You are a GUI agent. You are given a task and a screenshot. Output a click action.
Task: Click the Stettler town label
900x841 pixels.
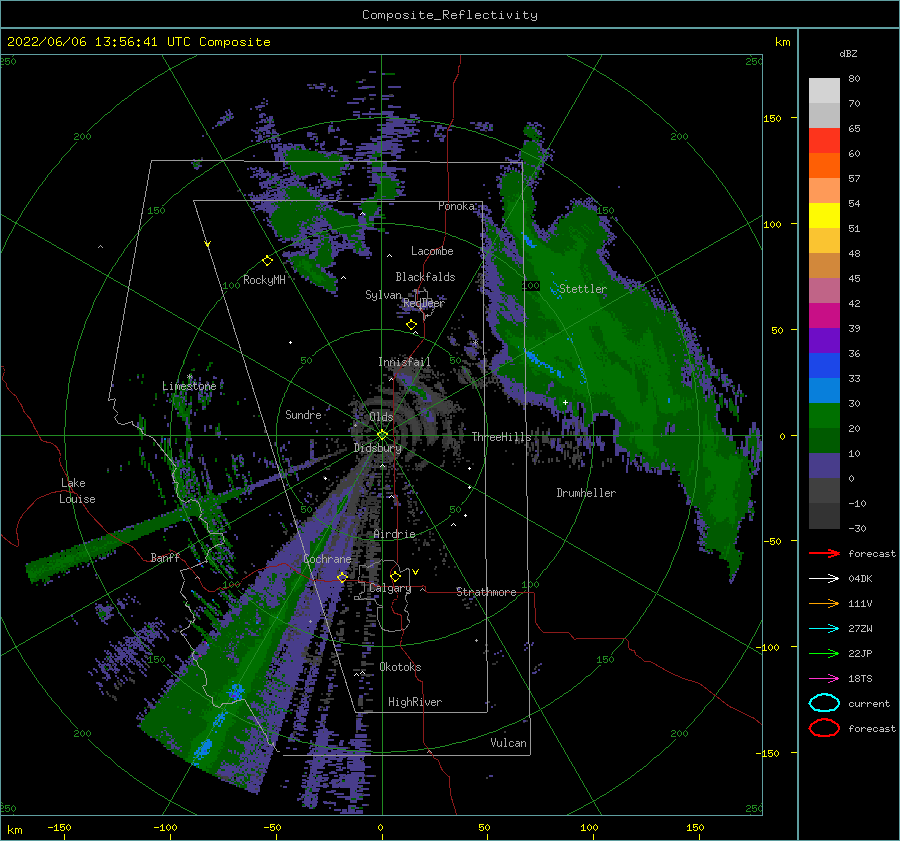[583, 289]
